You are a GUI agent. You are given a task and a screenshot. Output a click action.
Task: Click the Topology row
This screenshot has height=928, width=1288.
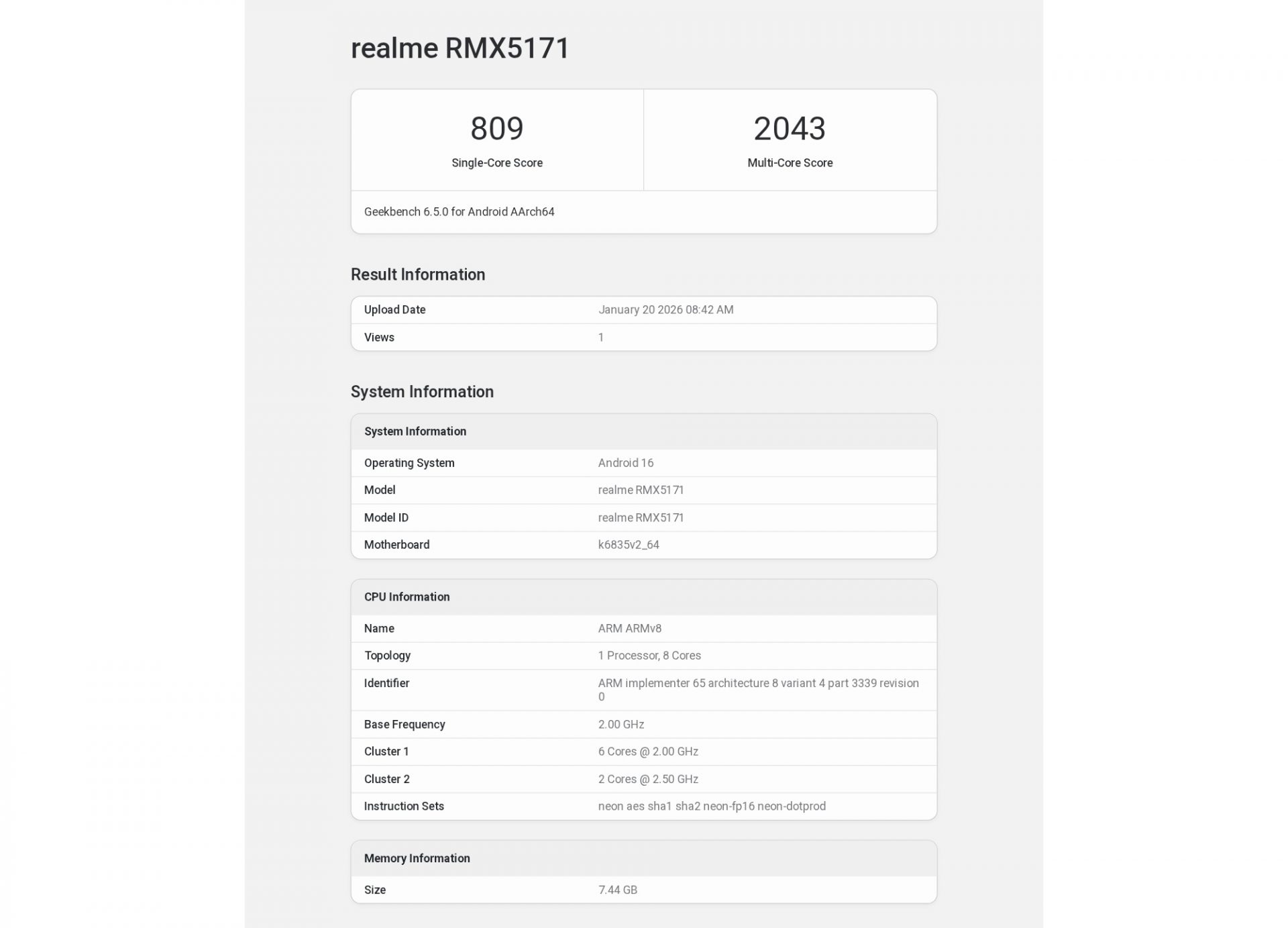click(x=644, y=656)
